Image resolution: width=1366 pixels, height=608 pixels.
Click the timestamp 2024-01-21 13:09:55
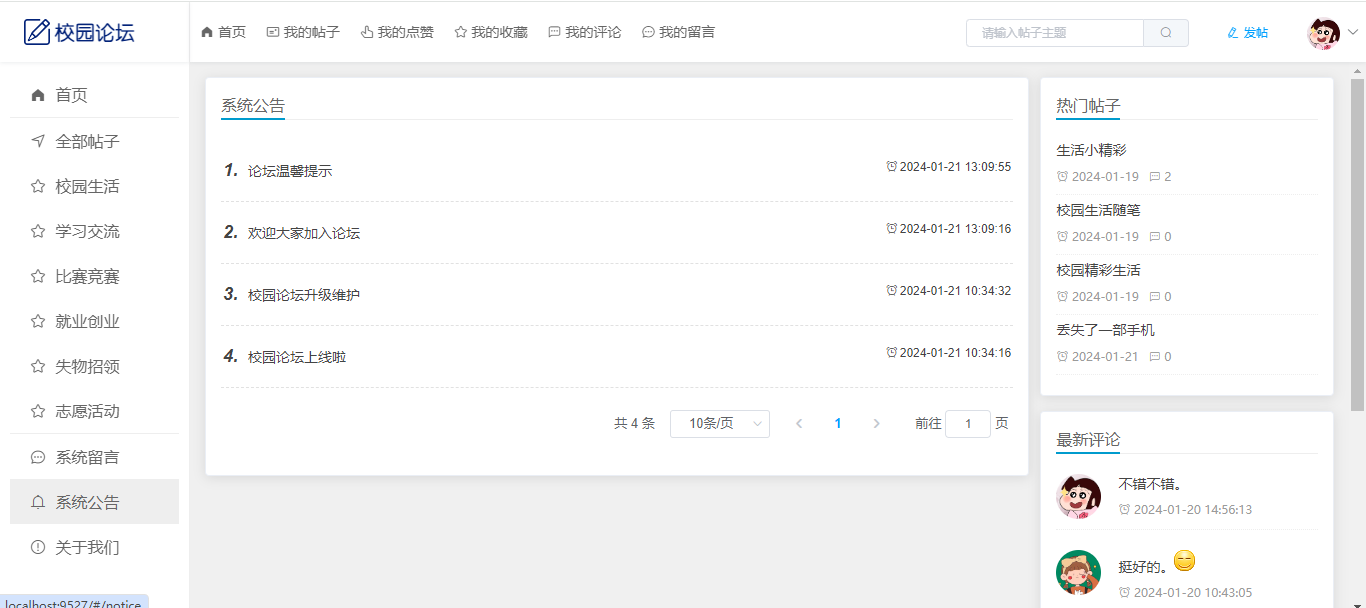click(955, 167)
